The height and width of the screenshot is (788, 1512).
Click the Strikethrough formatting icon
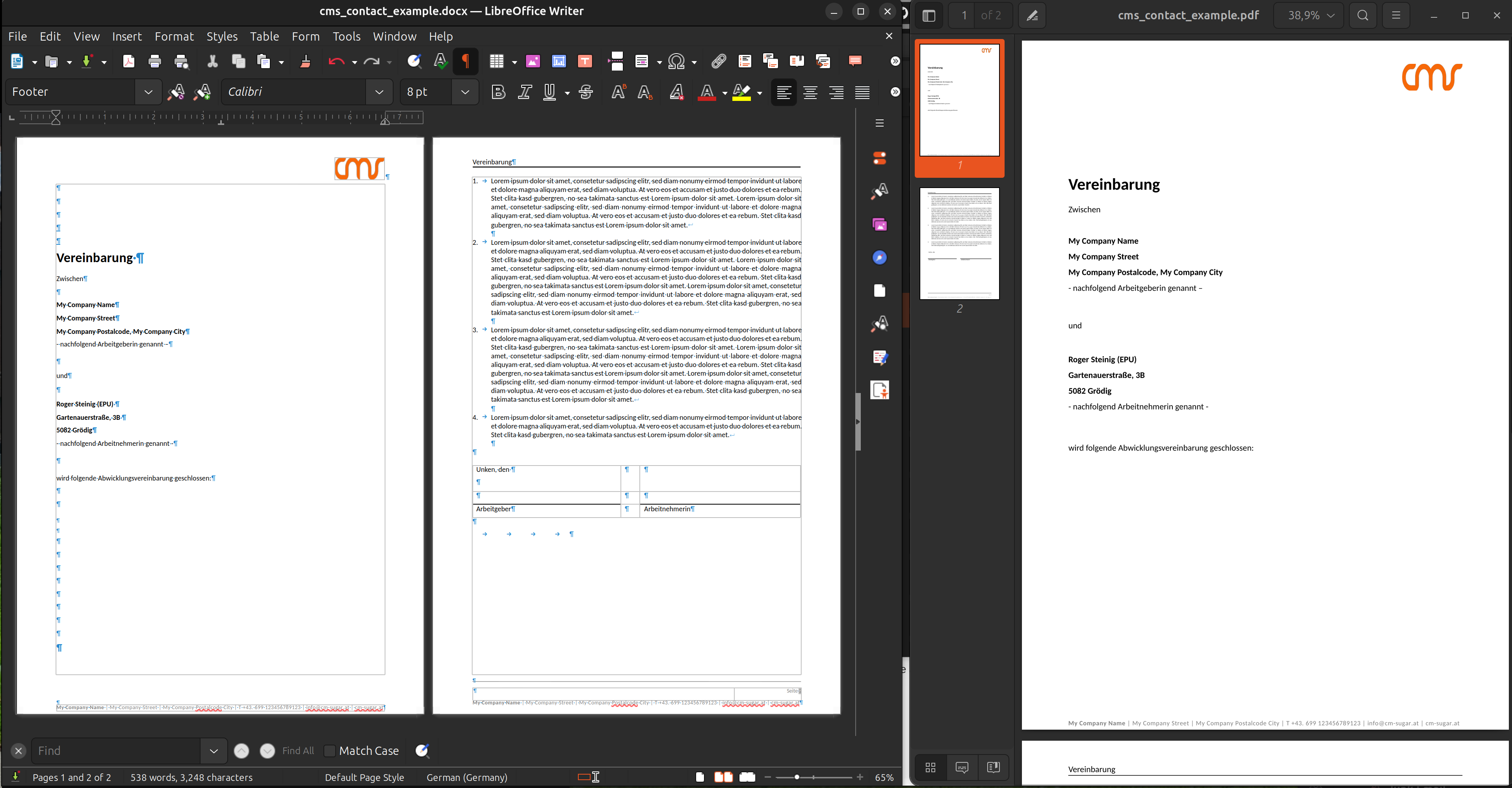[x=586, y=92]
